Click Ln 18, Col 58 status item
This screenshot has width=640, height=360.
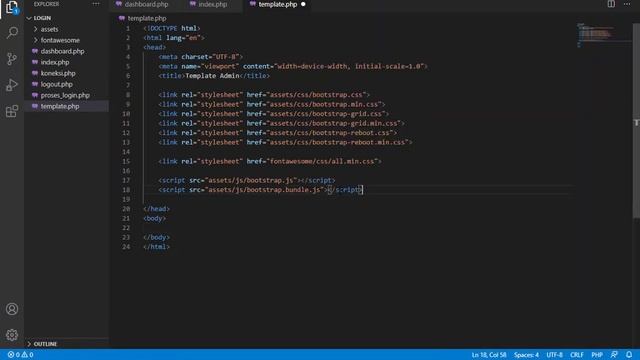[x=489, y=355]
